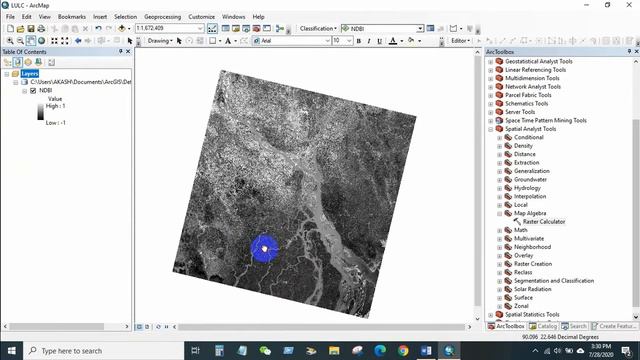640x360 pixels.
Task: Save the map document
Action: click(31, 29)
